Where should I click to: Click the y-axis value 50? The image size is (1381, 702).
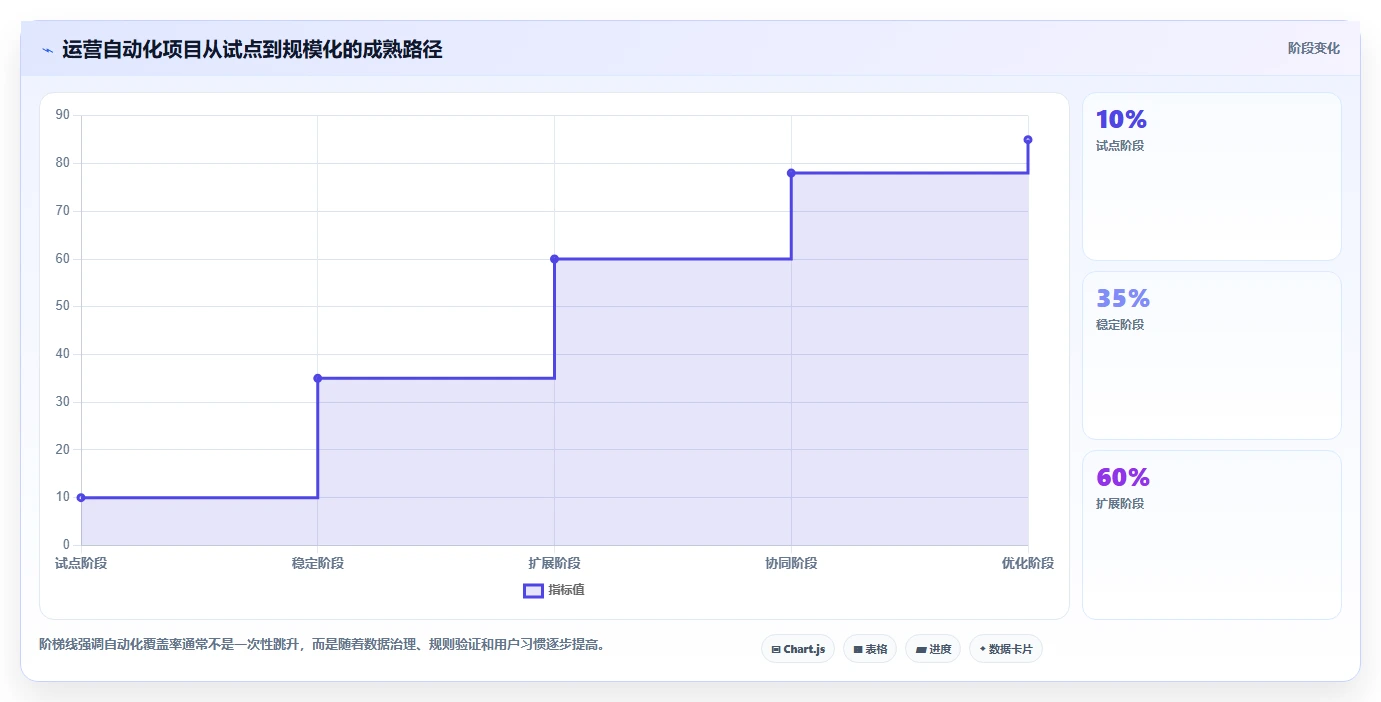63,306
